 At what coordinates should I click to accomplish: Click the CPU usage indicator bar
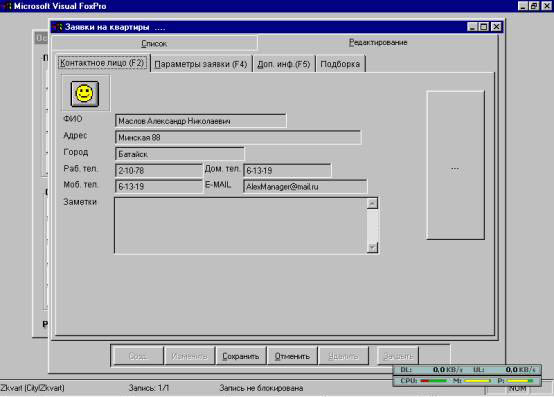(434, 381)
